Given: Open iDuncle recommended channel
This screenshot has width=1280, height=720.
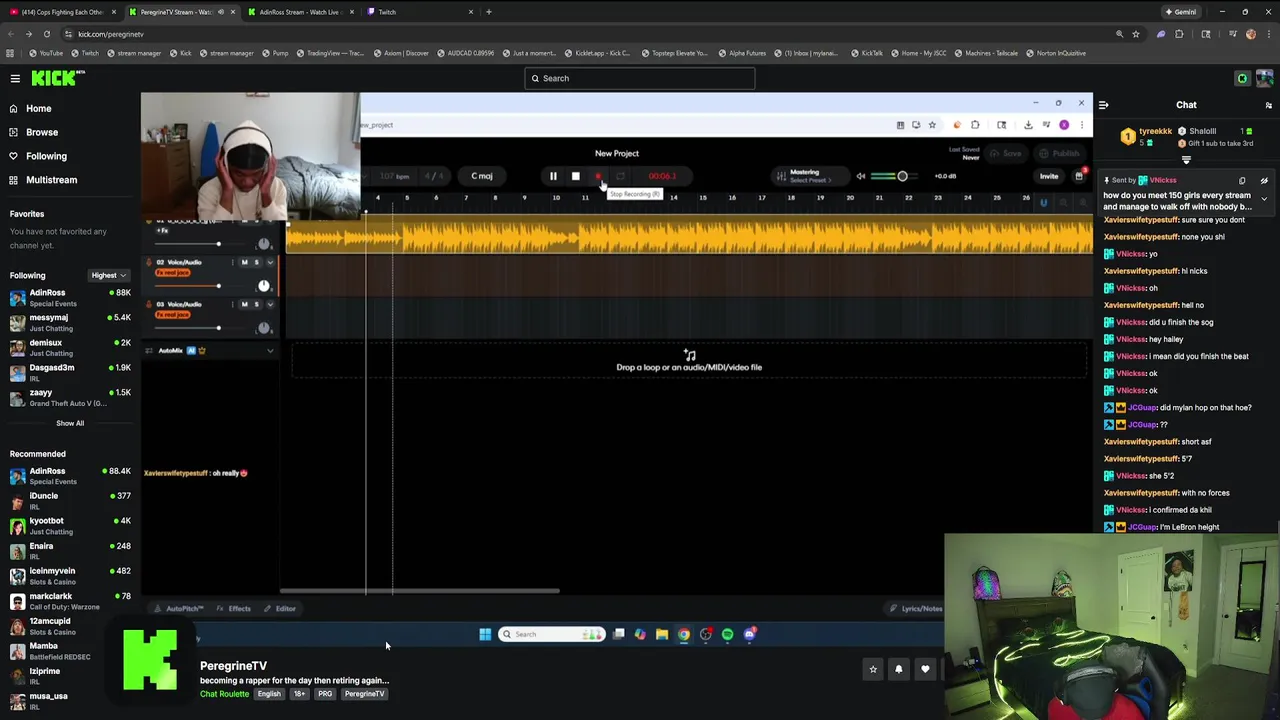Looking at the screenshot, I should click(x=70, y=501).
